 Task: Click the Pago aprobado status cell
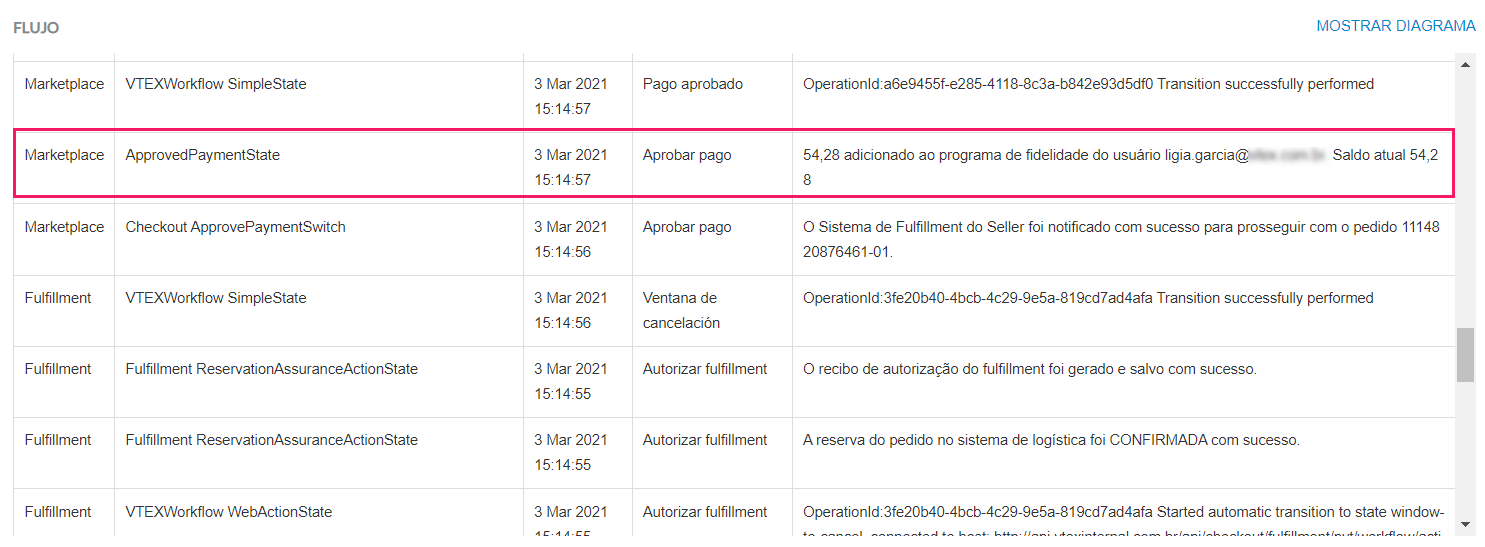point(711,97)
